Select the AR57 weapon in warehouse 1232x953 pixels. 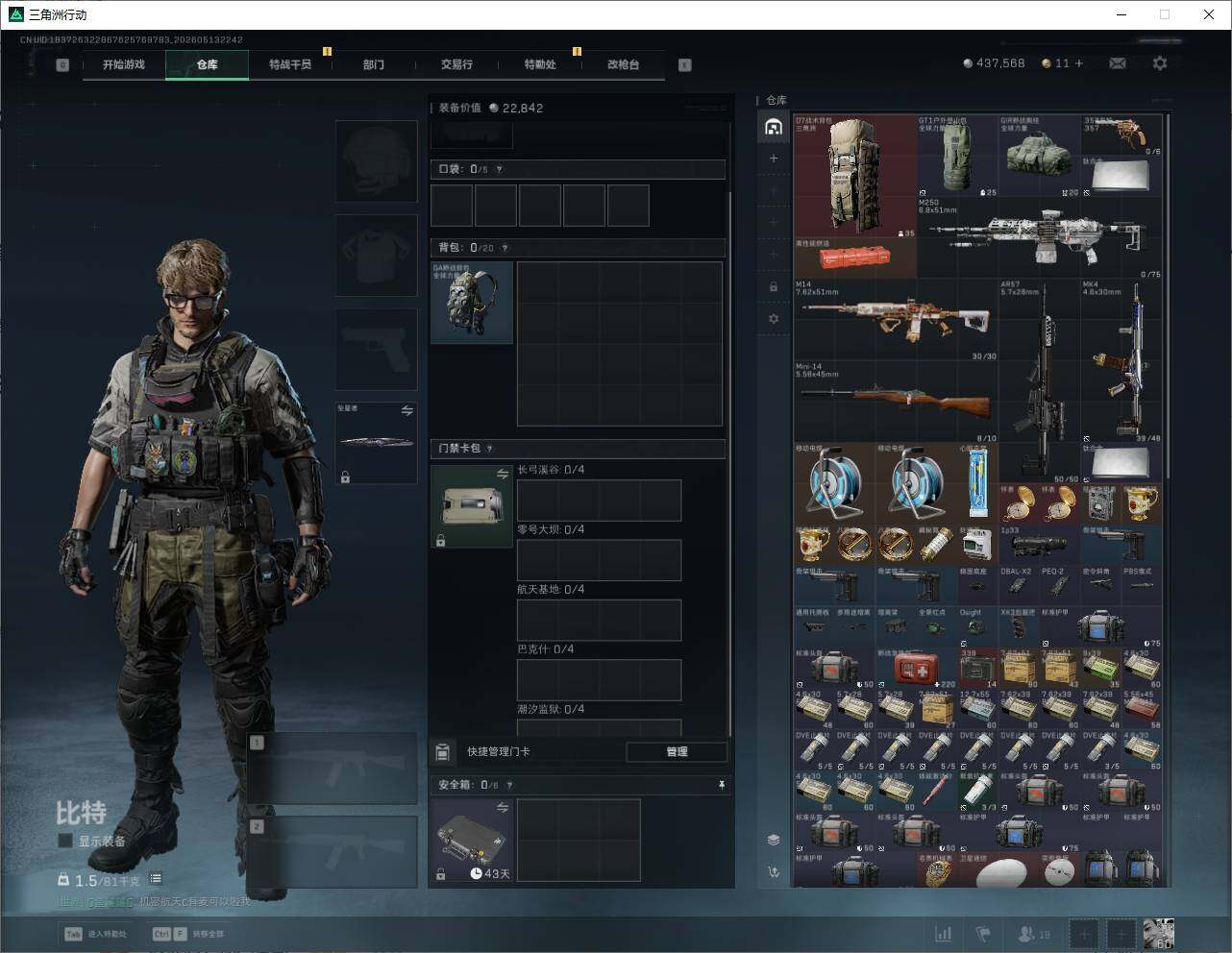[1040, 381]
